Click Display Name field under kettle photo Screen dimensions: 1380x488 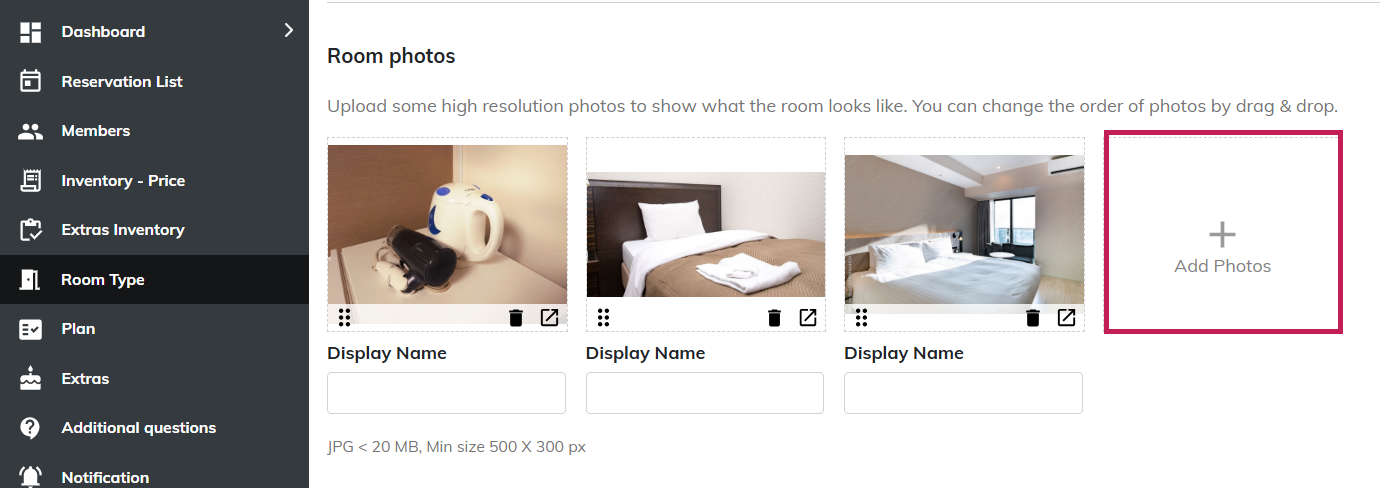click(x=446, y=393)
